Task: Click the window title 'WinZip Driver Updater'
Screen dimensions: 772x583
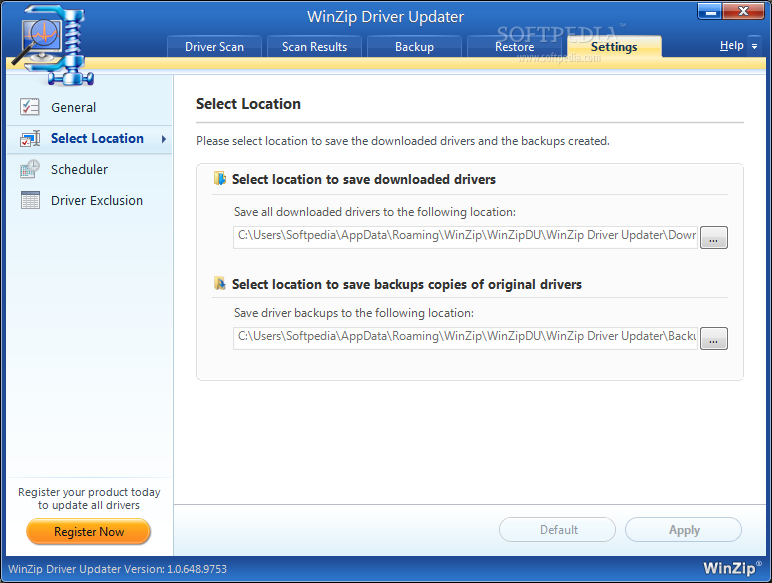Action: pos(386,17)
